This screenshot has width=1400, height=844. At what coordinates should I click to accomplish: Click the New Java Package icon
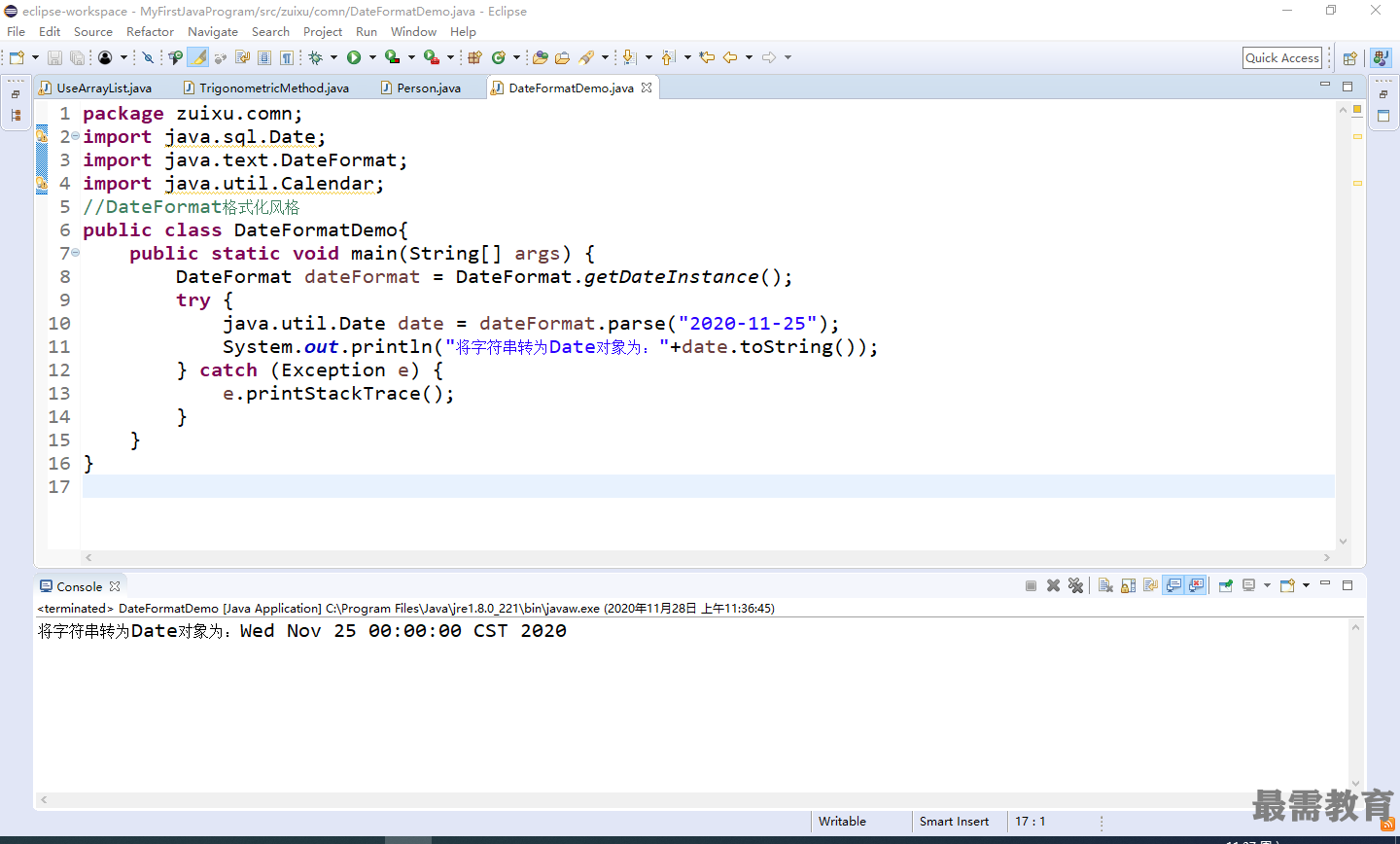click(x=474, y=57)
